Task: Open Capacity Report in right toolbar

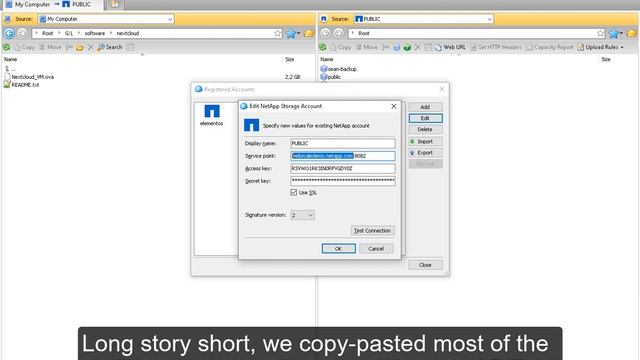Action: [x=550, y=47]
